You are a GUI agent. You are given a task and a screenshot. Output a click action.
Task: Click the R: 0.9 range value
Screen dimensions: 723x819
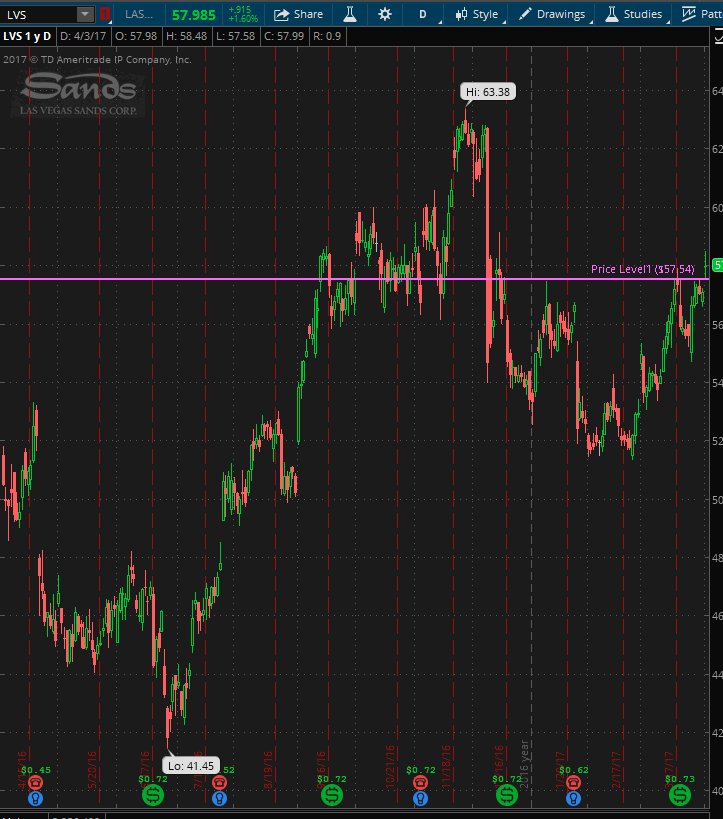tap(327, 36)
